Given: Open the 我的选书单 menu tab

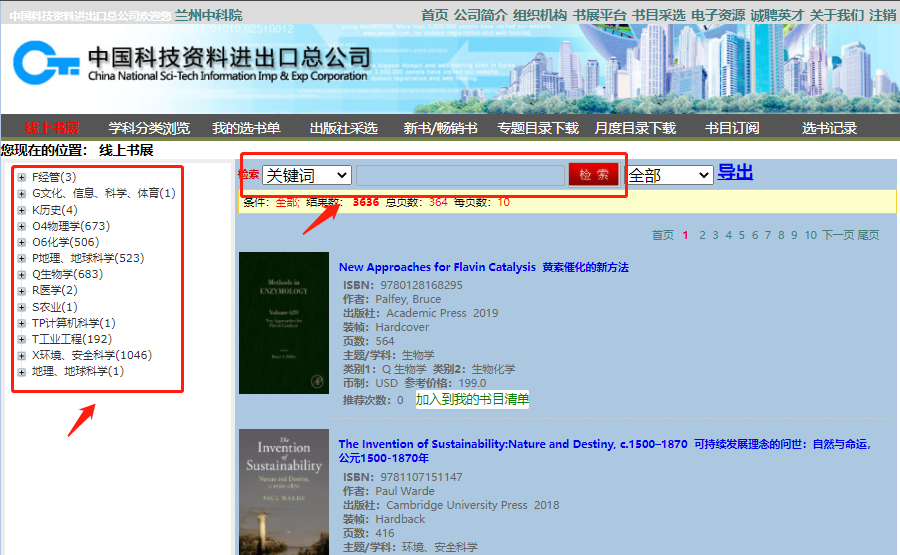Looking at the screenshot, I should [246, 128].
